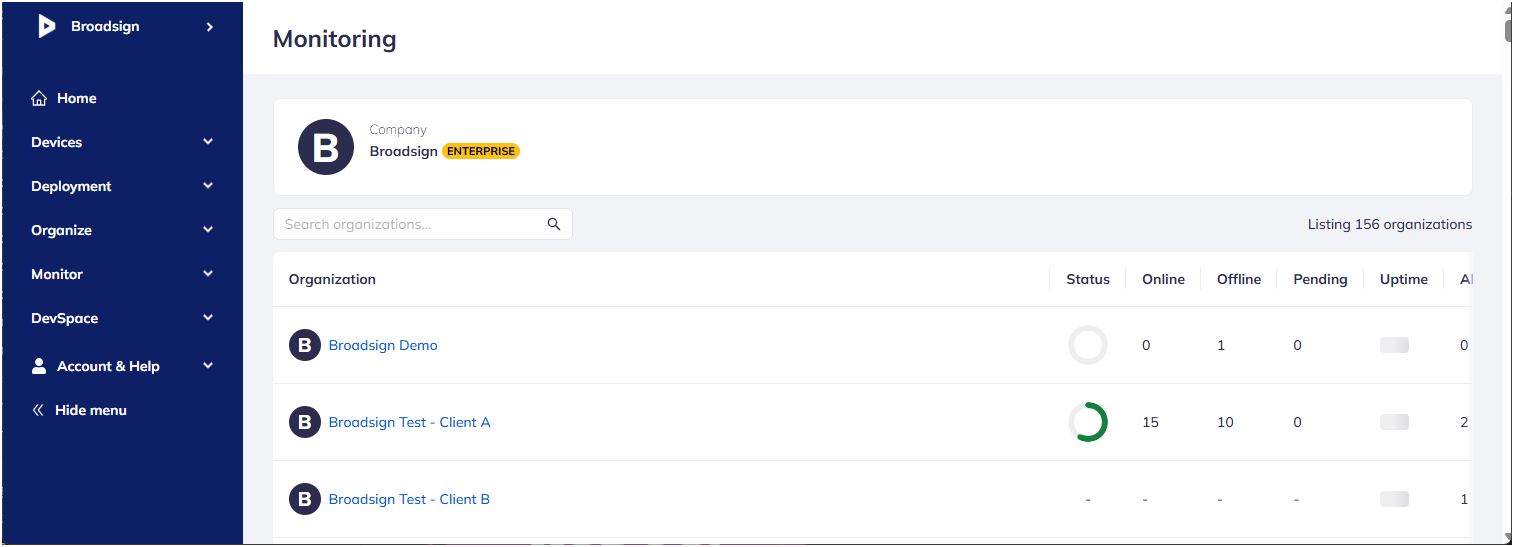Sort by the Offline column header
Image resolution: width=1514 pixels, height=547 pixels.
pyautogui.click(x=1239, y=279)
